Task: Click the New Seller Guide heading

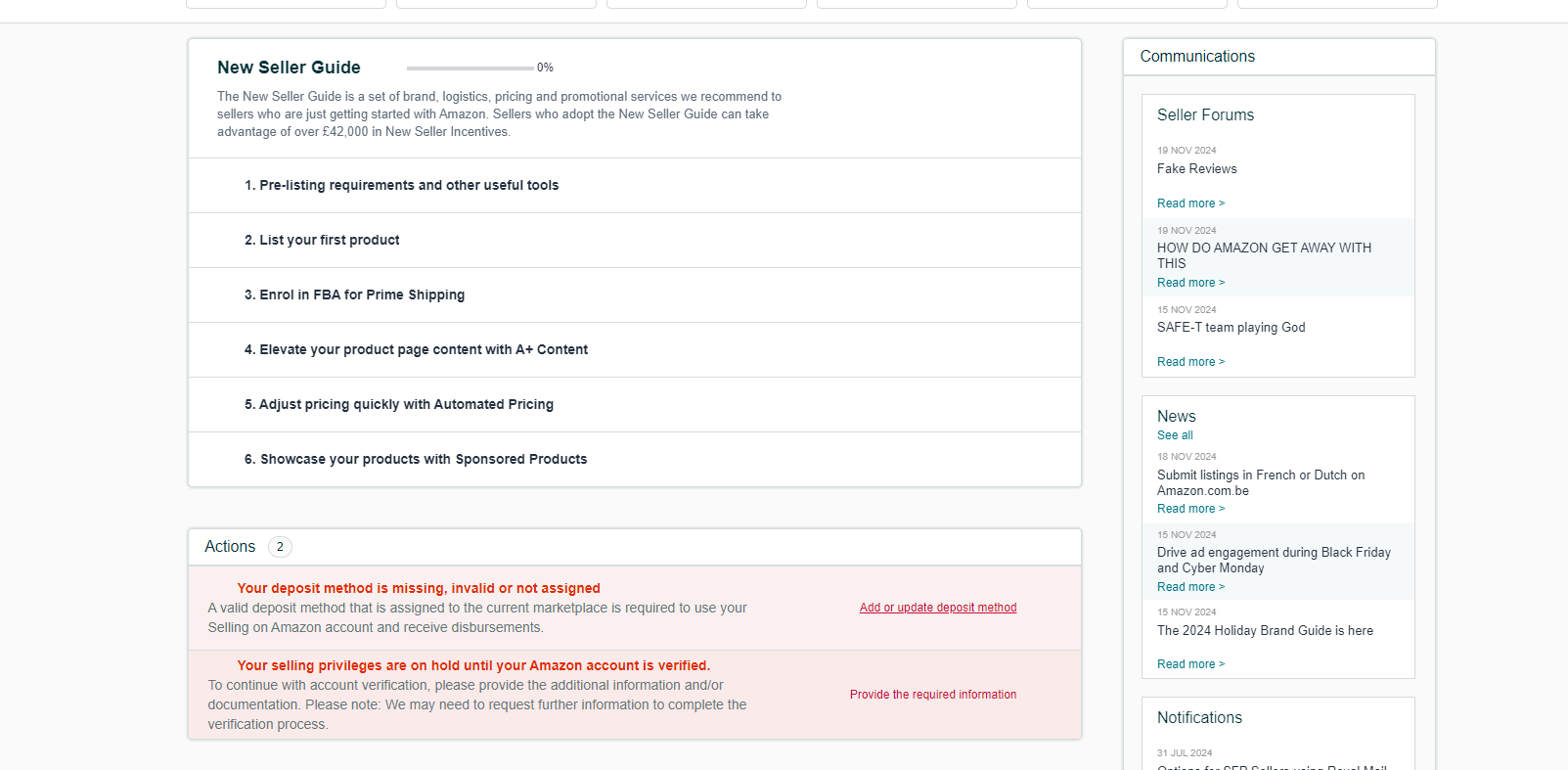Action: (x=289, y=68)
